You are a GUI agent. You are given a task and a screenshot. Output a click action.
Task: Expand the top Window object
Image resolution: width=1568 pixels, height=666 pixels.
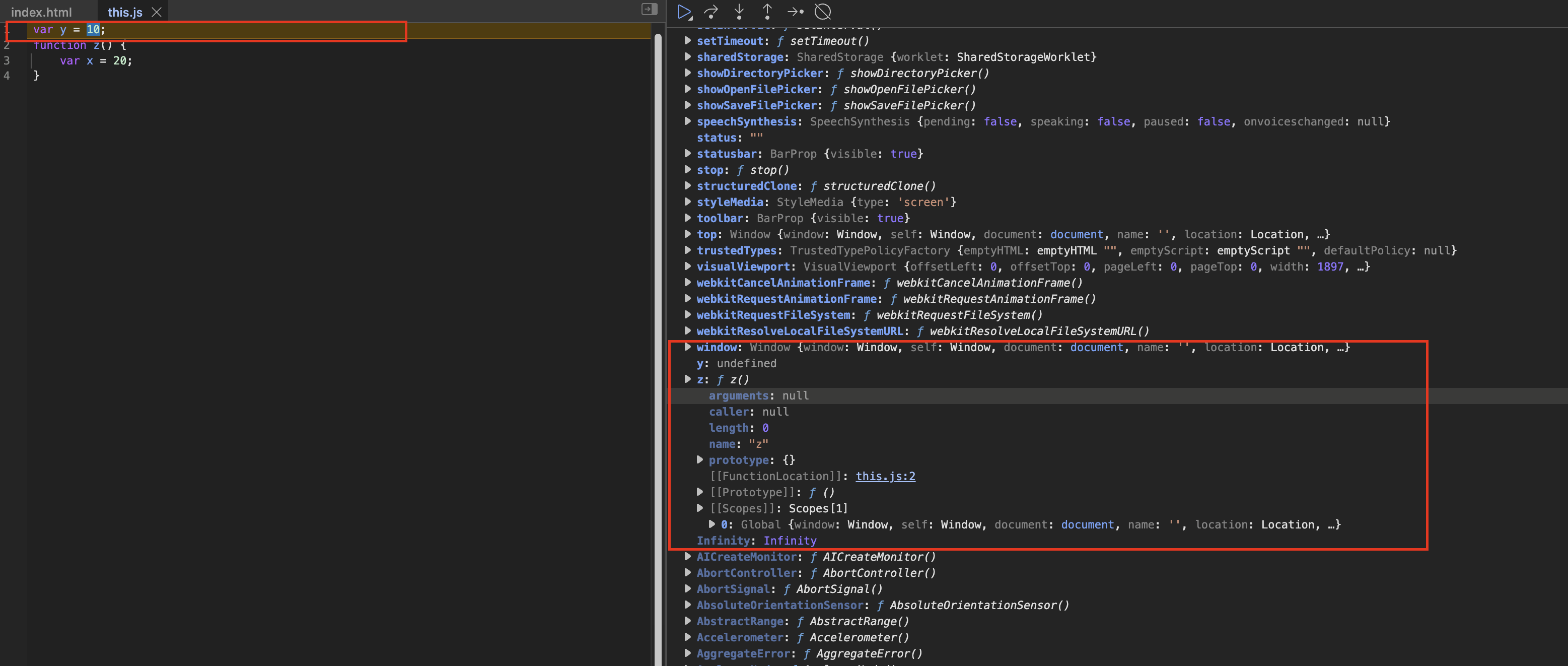coord(687,234)
